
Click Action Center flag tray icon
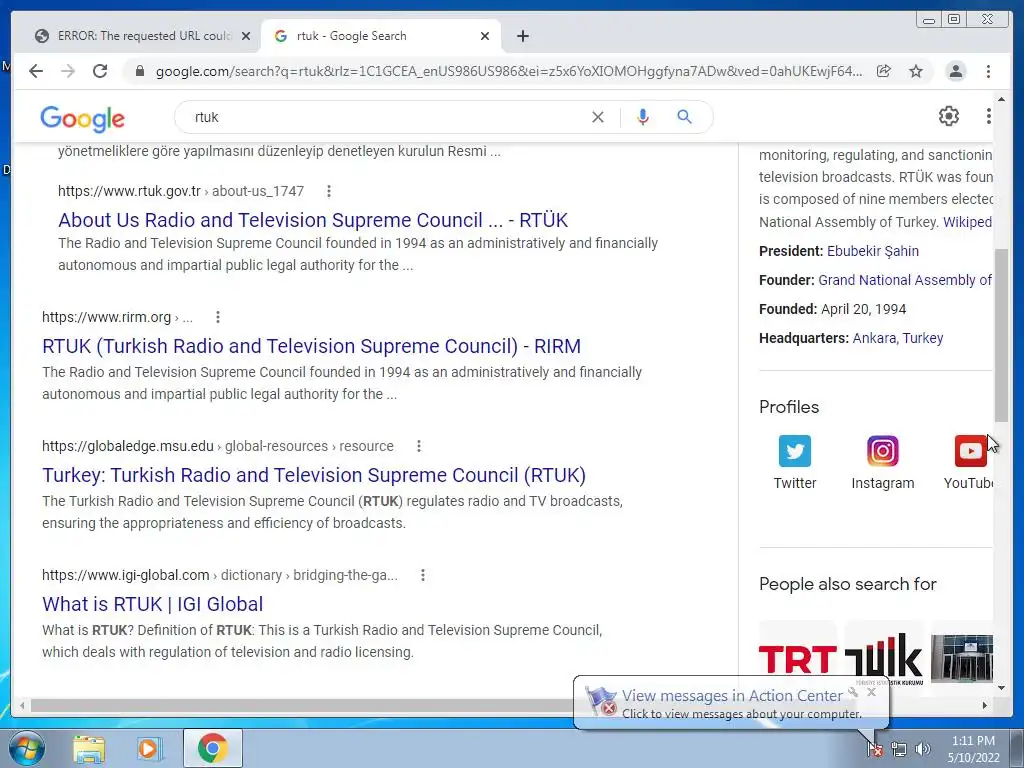click(875, 749)
